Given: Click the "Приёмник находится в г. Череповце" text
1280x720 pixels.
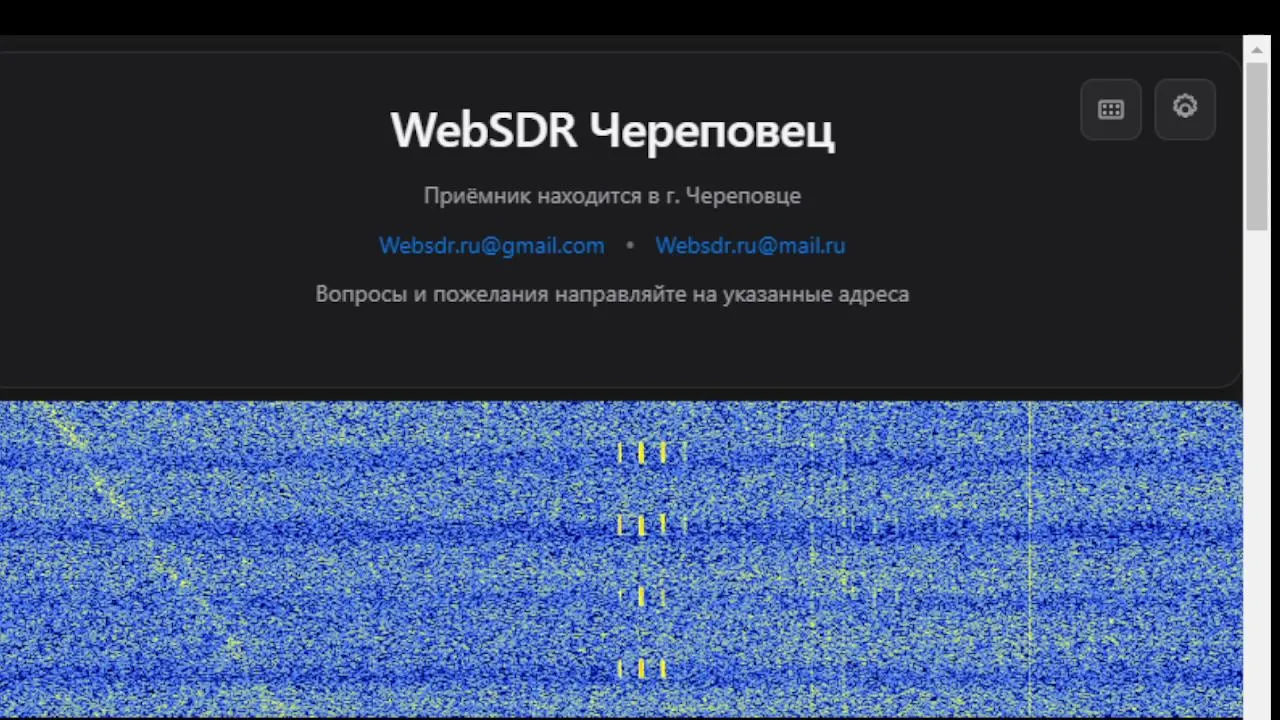Looking at the screenshot, I should coord(612,196).
